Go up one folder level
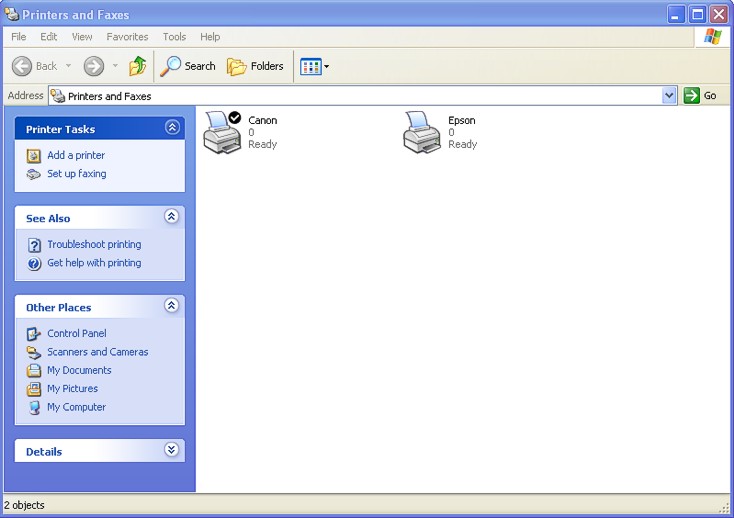Screen dimensions: 734x518 (x=138, y=66)
